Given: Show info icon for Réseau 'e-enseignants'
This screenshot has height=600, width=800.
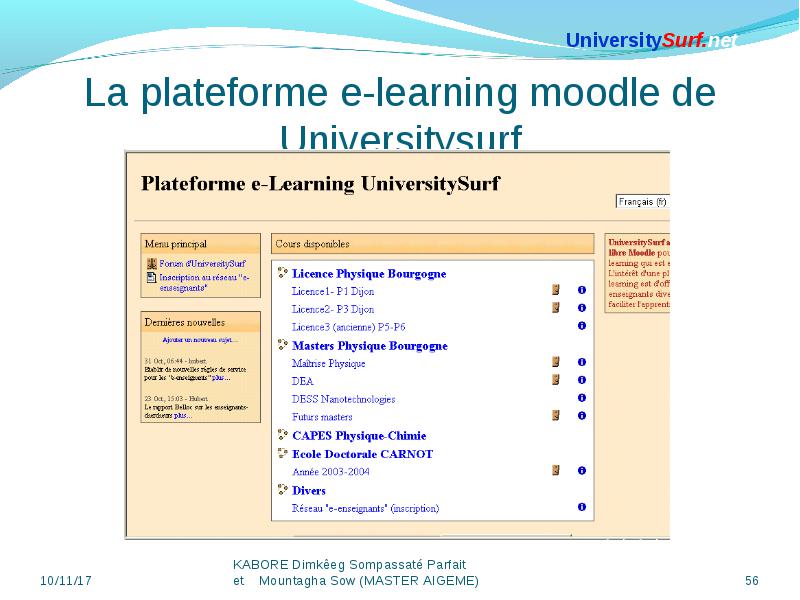Looking at the screenshot, I should click(582, 507).
